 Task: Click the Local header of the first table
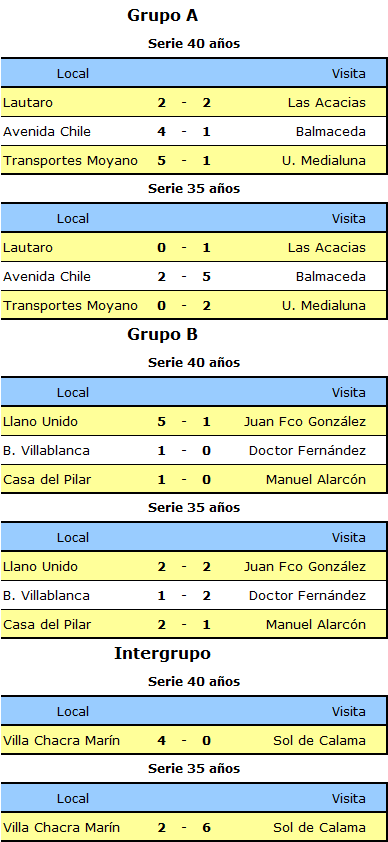click(x=73, y=74)
